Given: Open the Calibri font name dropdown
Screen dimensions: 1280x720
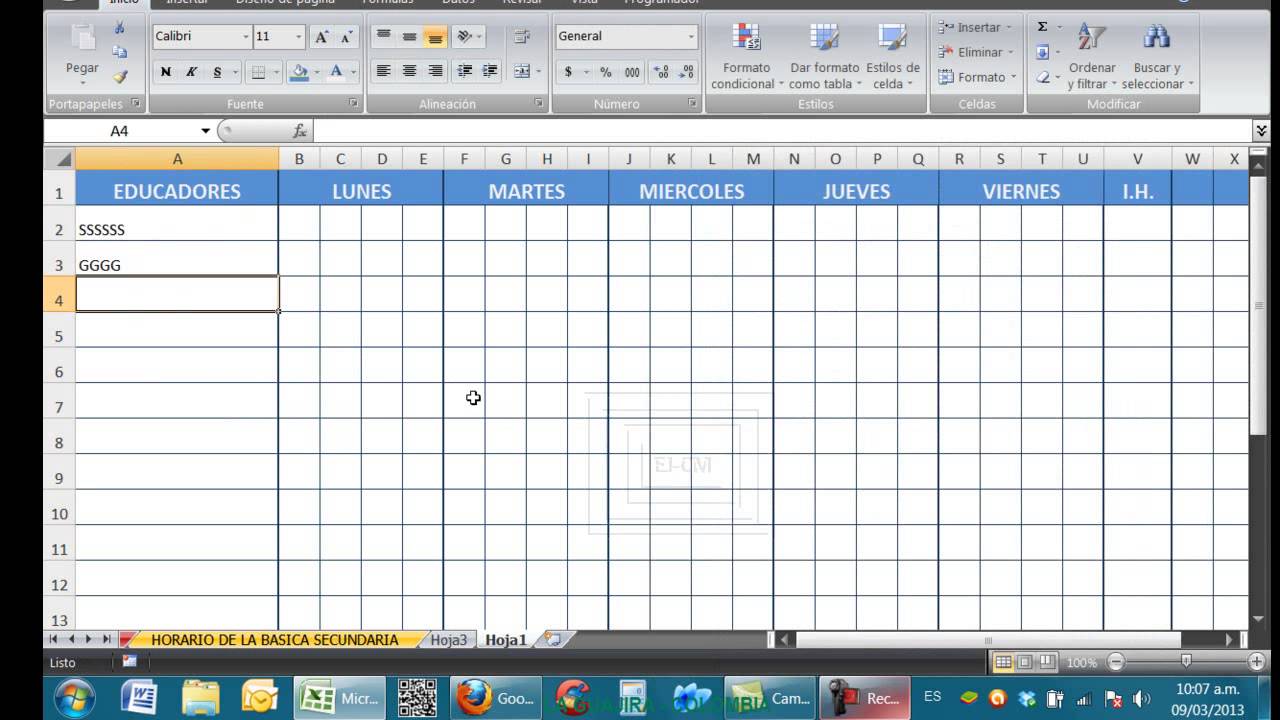Looking at the screenshot, I should pyautogui.click(x=246, y=37).
